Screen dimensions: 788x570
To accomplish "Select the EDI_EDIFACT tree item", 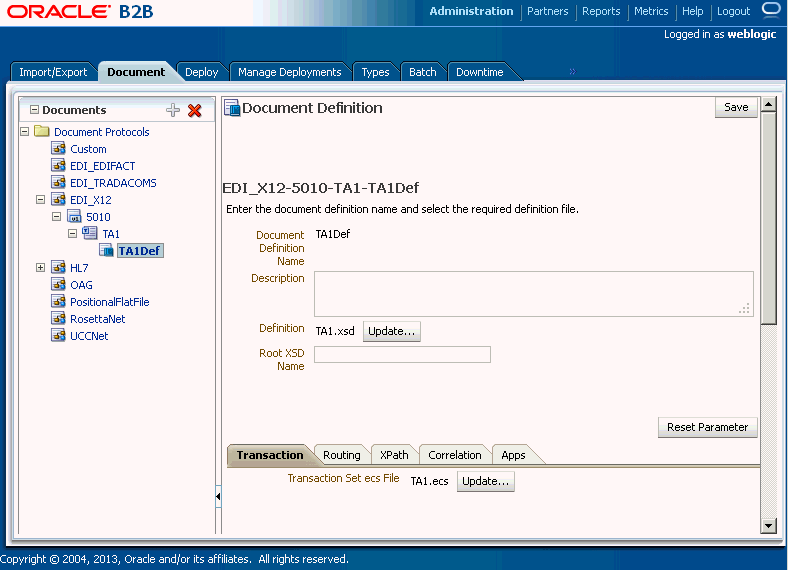I will (103, 166).
